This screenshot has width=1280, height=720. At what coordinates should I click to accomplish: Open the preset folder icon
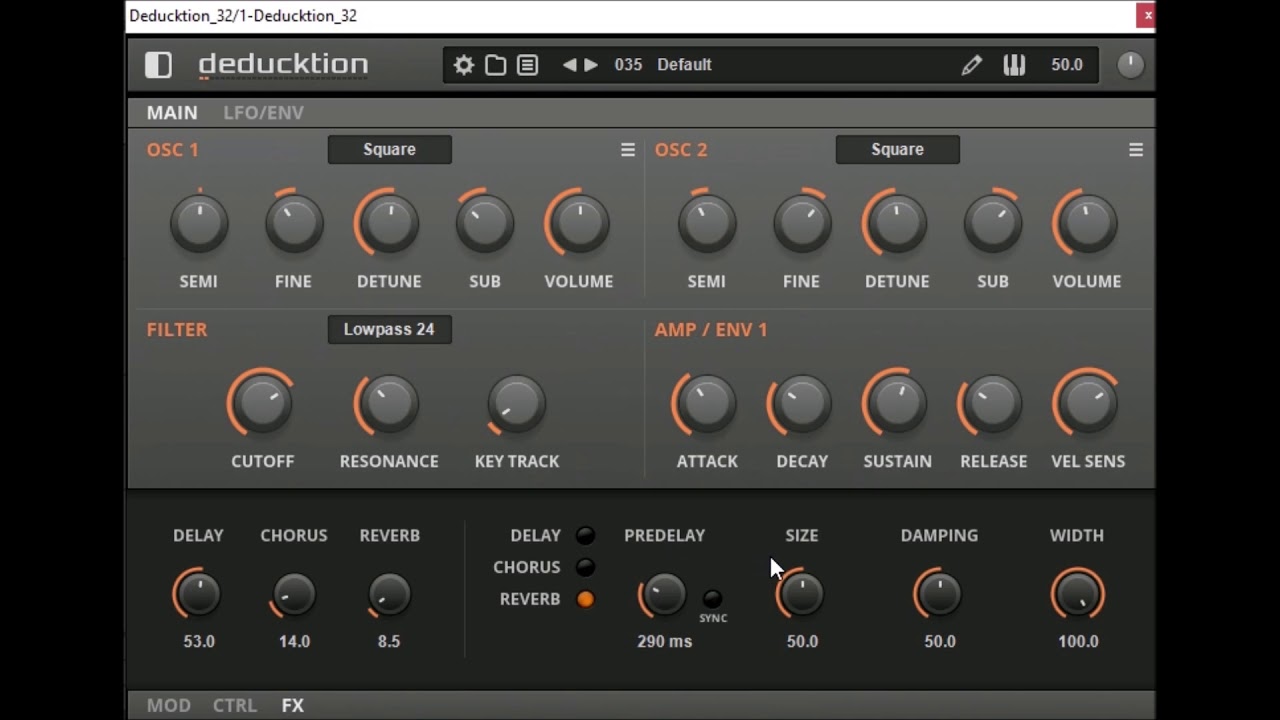click(x=496, y=65)
